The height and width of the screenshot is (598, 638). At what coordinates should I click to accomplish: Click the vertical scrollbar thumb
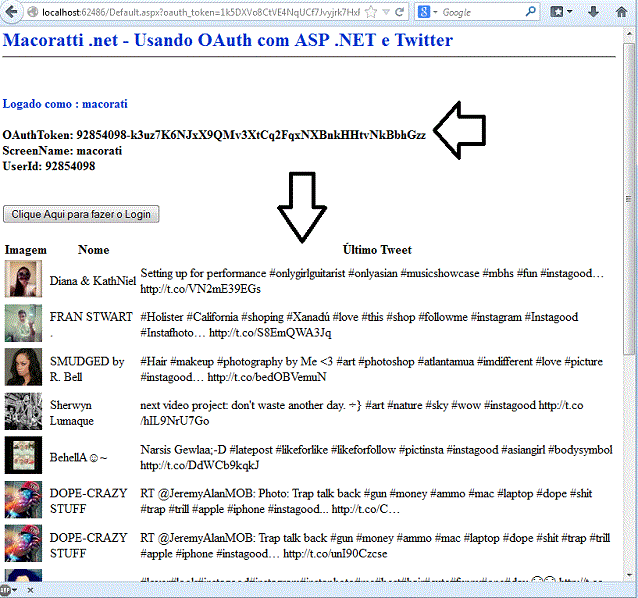click(x=629, y=199)
